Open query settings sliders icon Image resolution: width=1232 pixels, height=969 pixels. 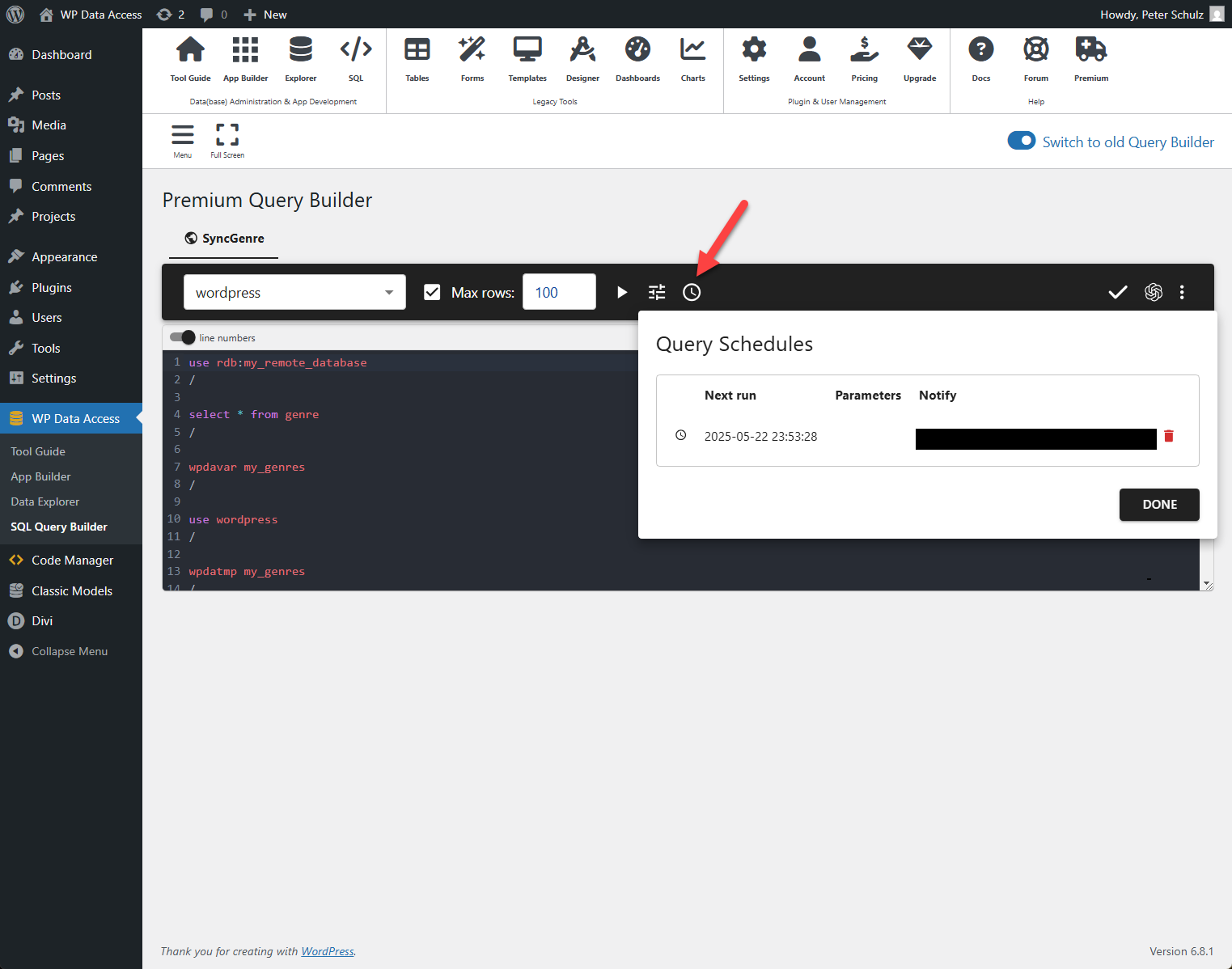[657, 292]
